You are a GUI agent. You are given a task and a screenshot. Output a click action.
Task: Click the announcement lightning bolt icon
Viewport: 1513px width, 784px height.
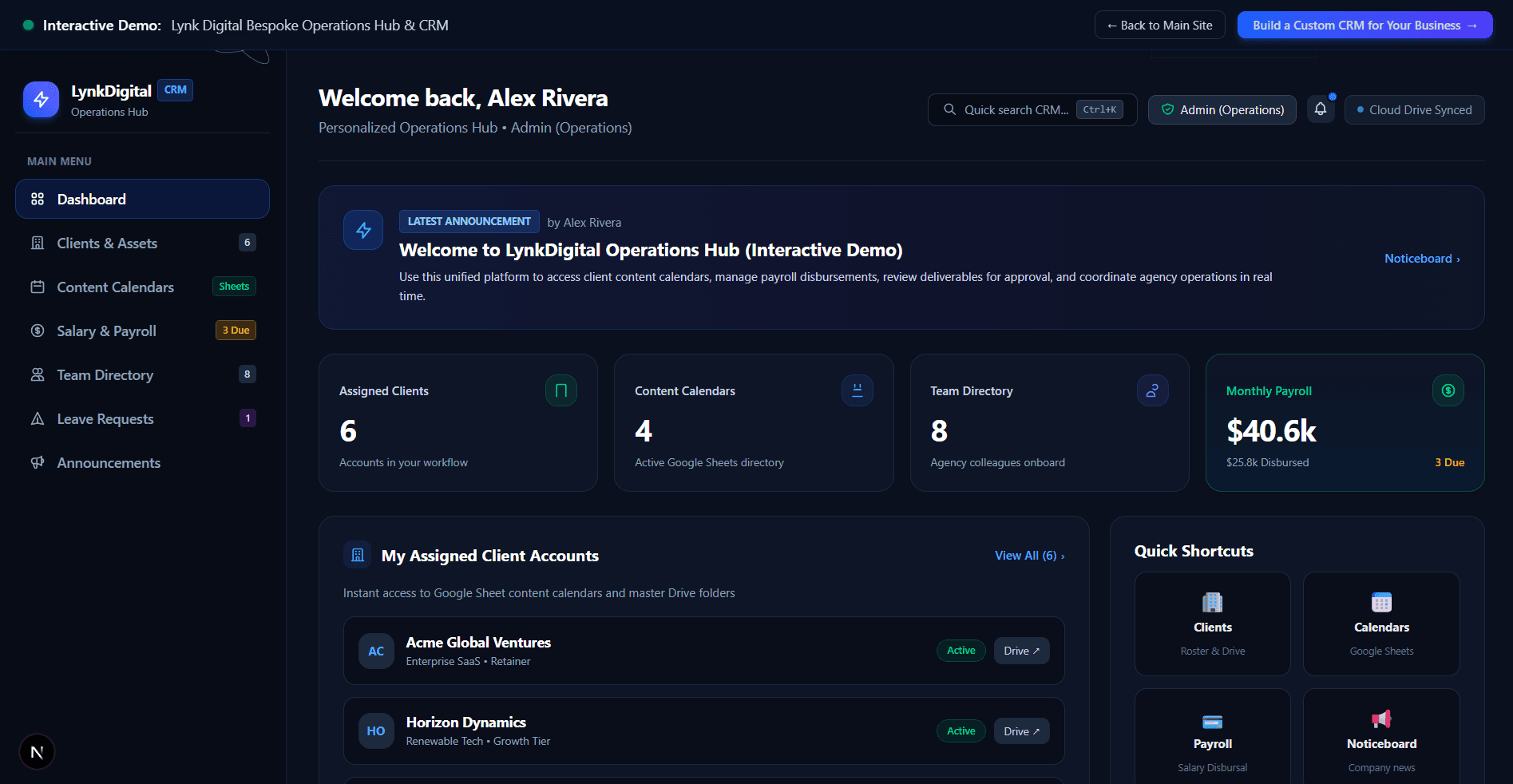point(363,230)
